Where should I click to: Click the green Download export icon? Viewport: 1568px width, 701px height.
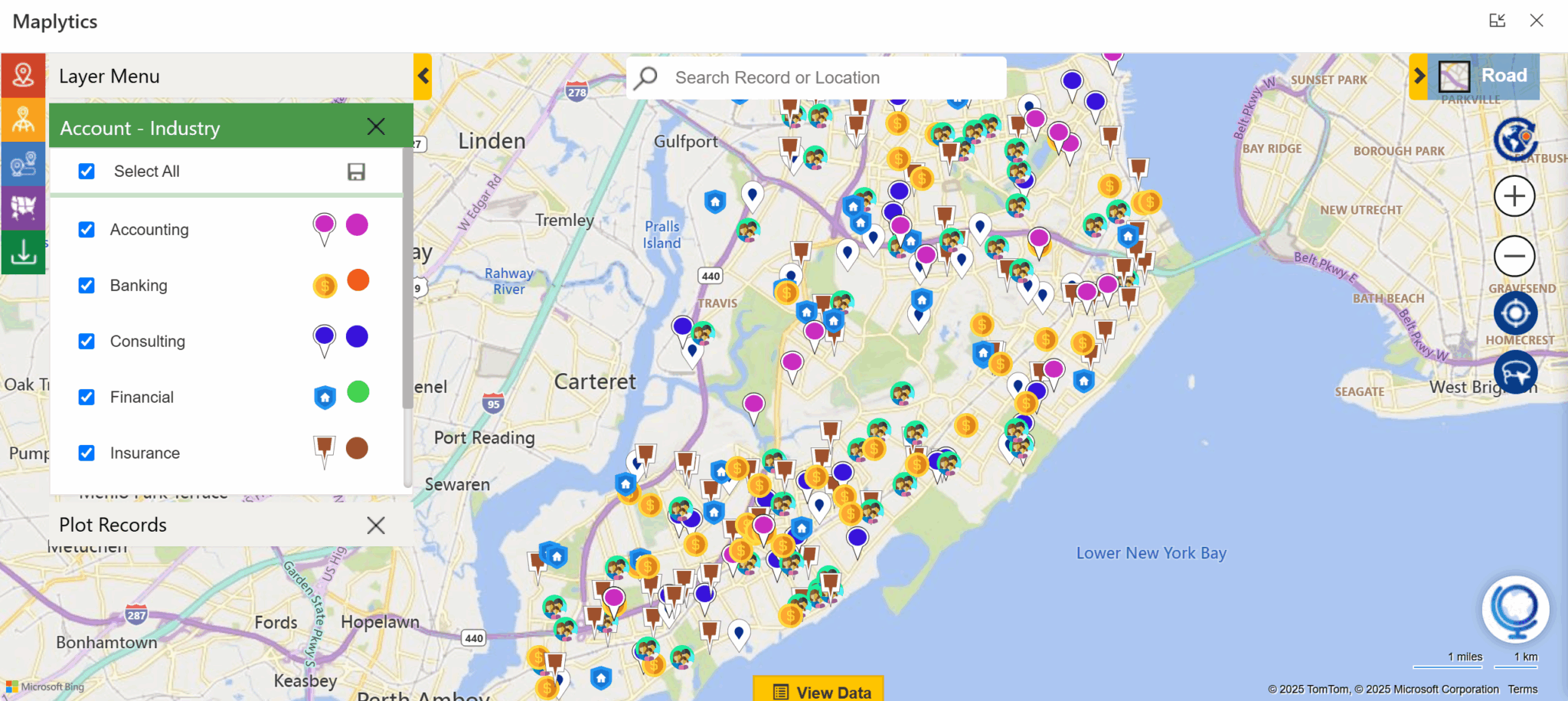point(23,252)
